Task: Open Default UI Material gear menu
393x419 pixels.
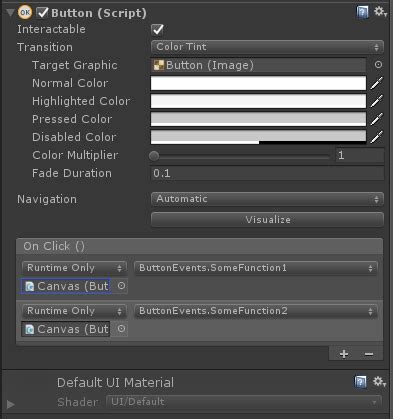Action: [379, 382]
